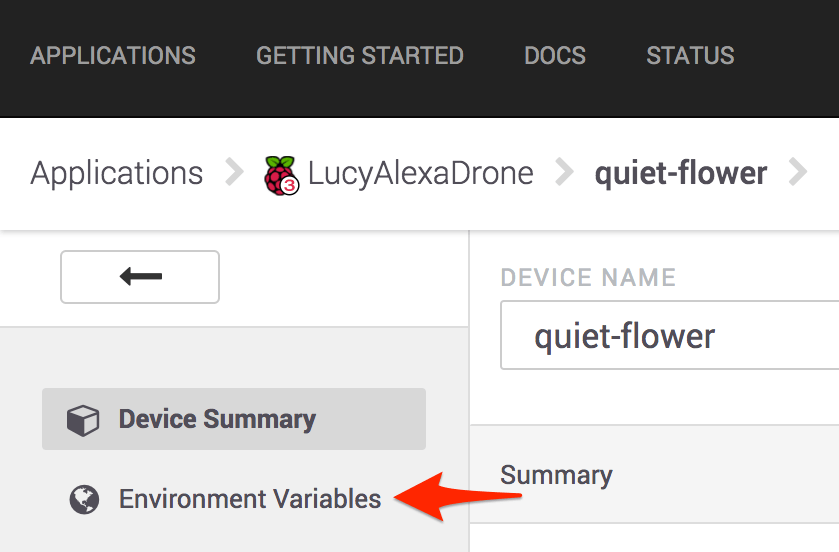Click the bold quiet-flower breadcrumb
Viewport: 839px width, 552px height.
point(681,173)
